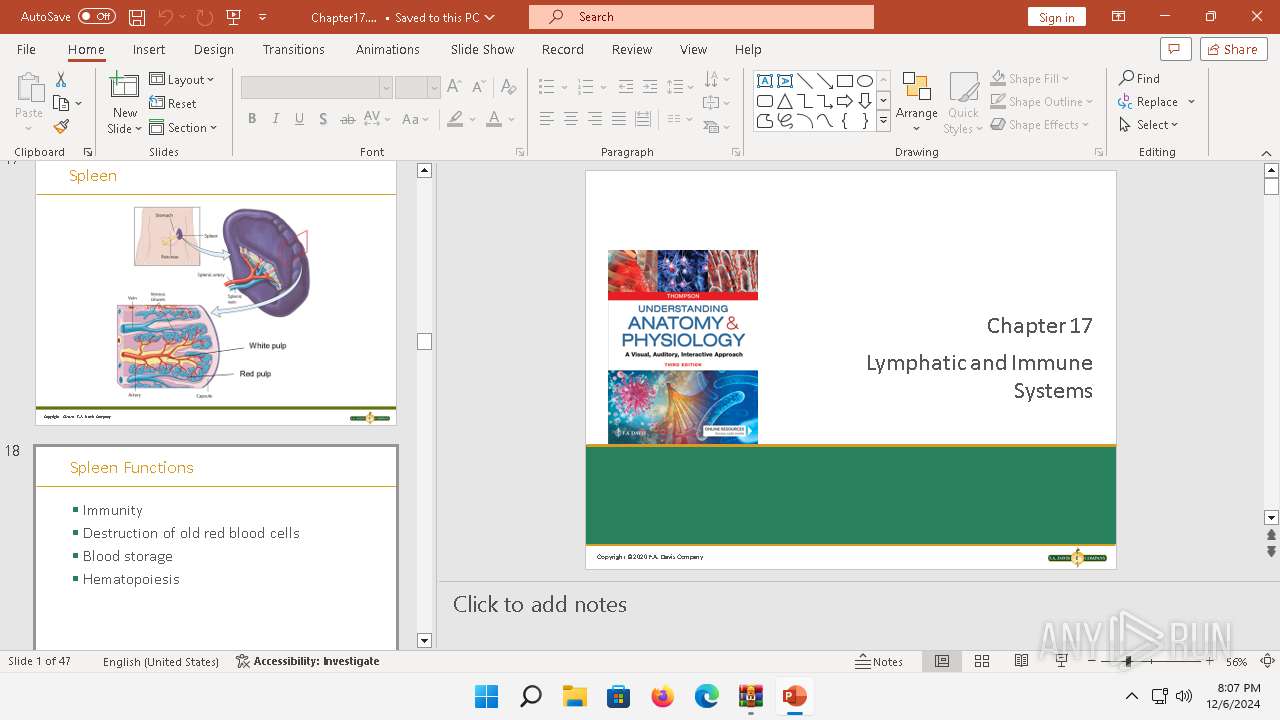Click Decrease List Level icon
The image size is (1280, 720).
click(x=626, y=87)
